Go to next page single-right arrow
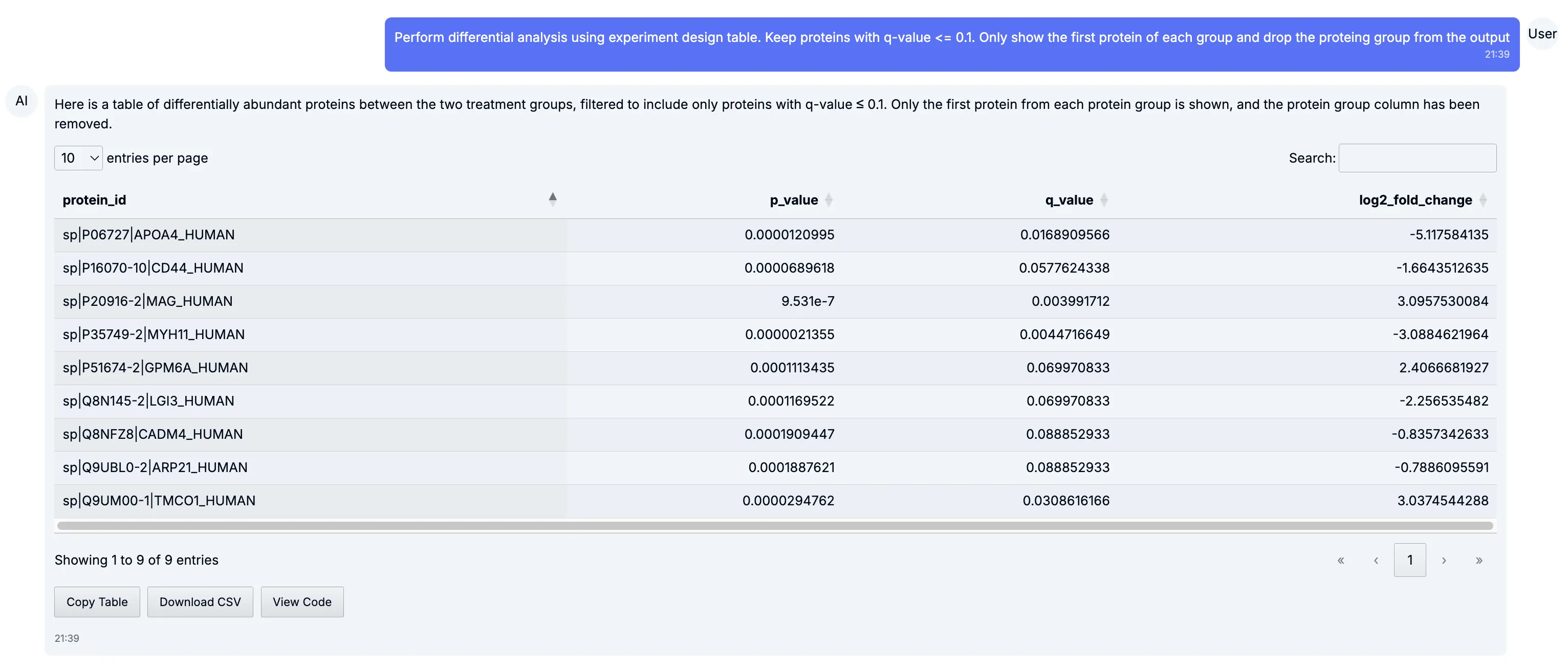The image size is (1568, 670). (1444, 560)
